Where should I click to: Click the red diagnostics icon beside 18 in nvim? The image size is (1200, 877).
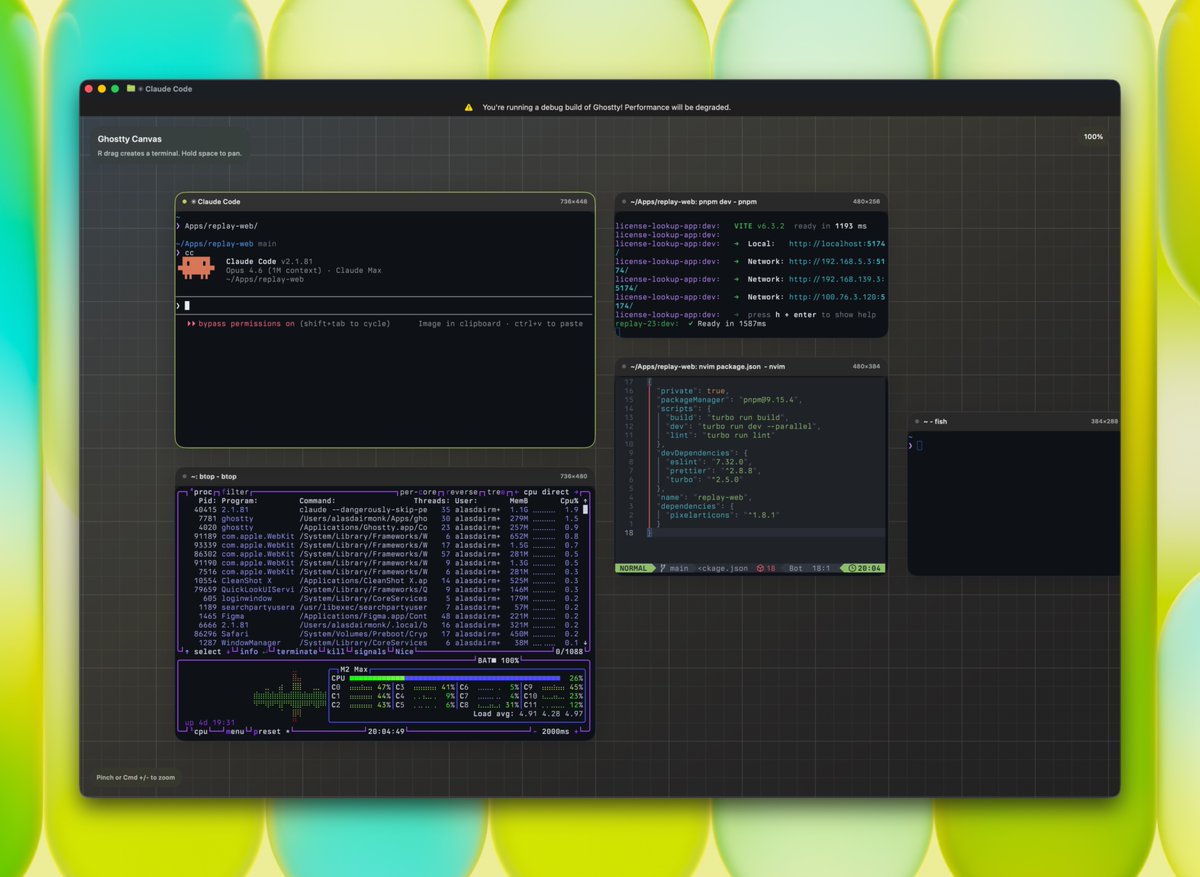(x=760, y=568)
